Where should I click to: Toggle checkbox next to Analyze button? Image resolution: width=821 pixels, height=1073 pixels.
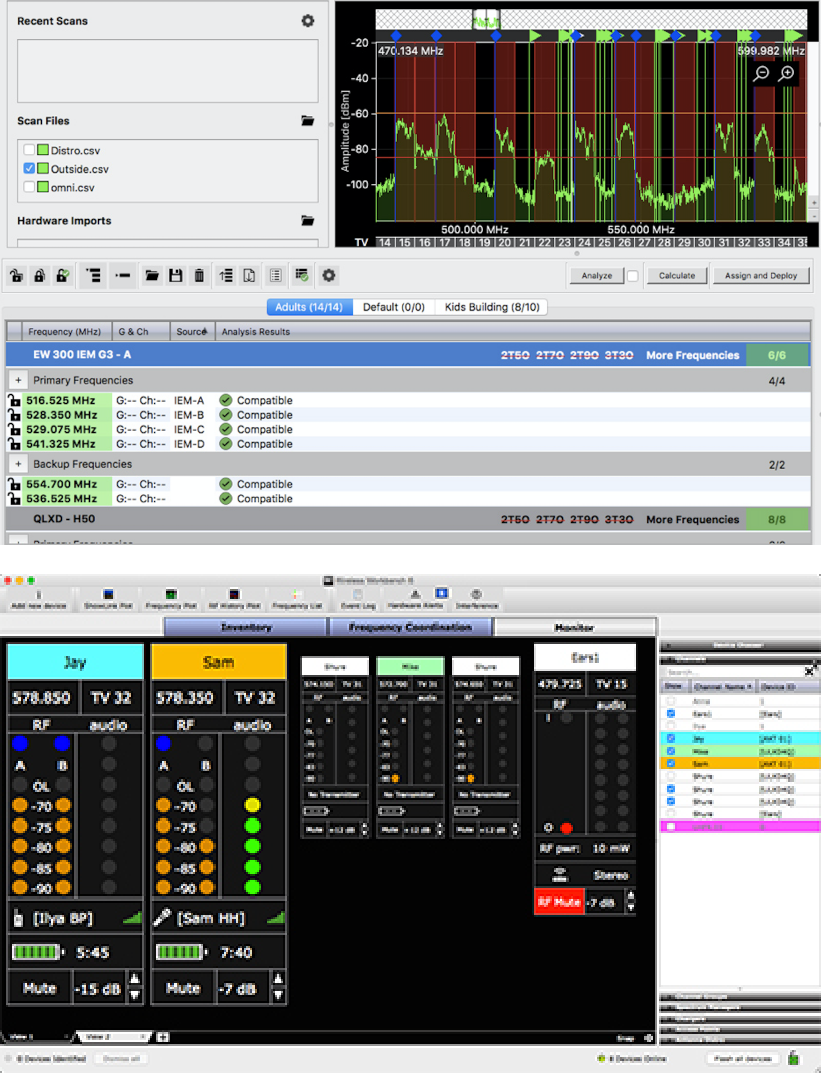[633, 276]
